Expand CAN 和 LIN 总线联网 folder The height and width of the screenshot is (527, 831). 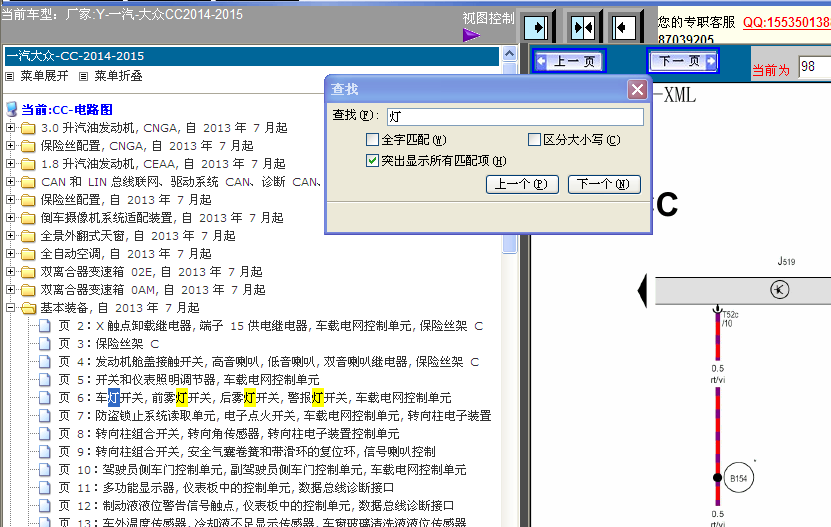click(10, 182)
